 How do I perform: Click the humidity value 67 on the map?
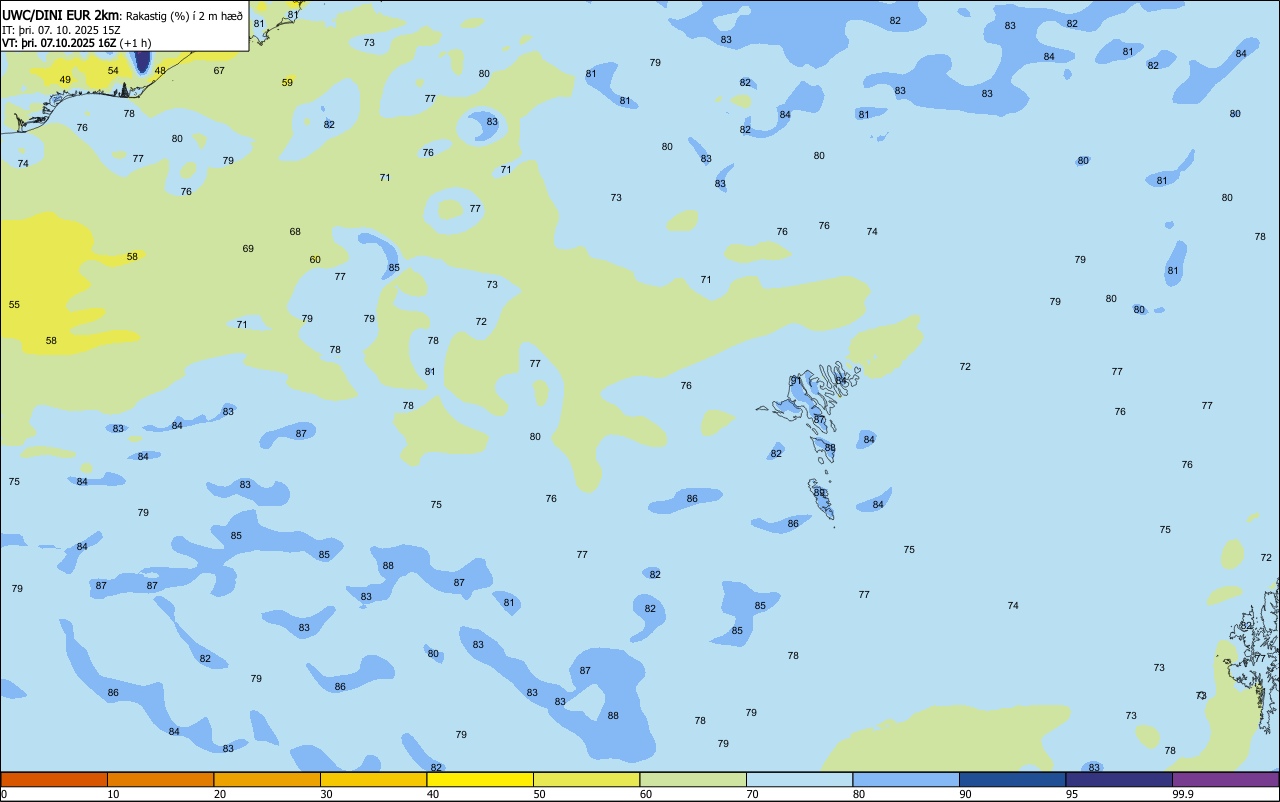(219, 71)
